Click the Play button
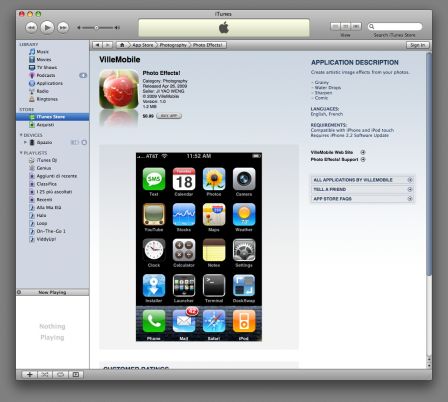Viewport: 448px width, 402px height. tap(47, 27)
